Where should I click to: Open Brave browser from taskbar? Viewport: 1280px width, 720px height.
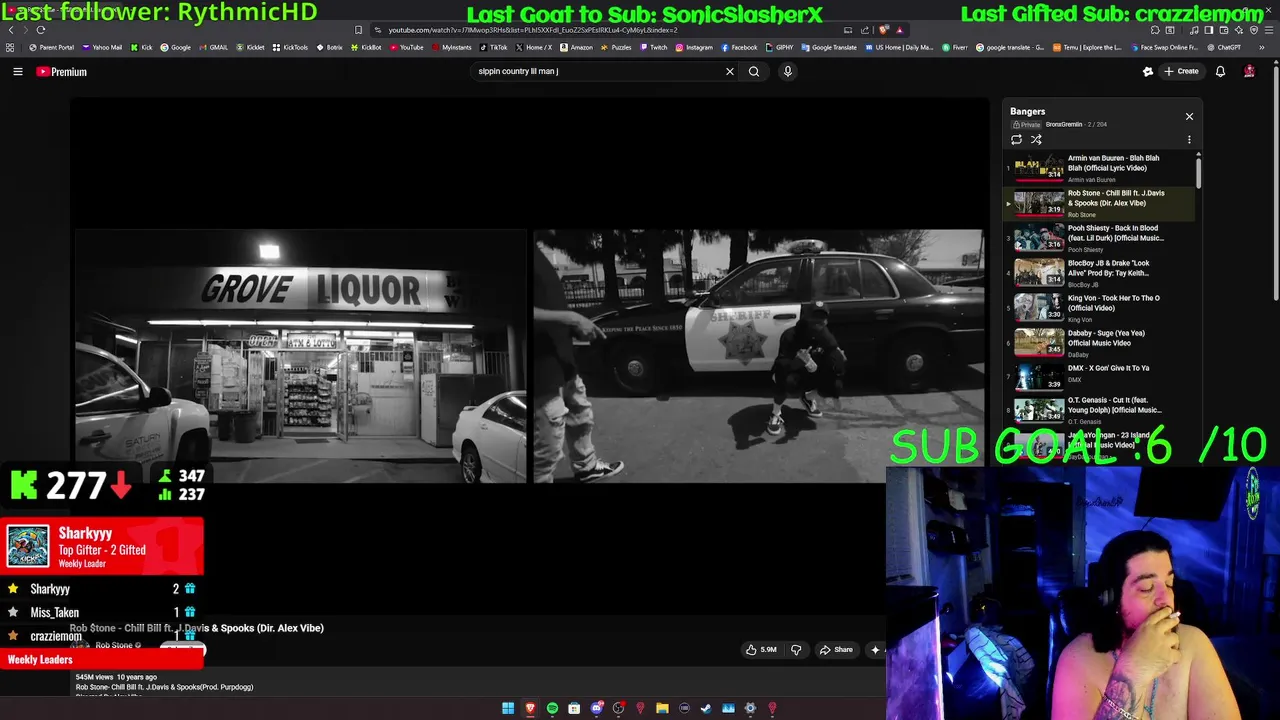(530, 708)
